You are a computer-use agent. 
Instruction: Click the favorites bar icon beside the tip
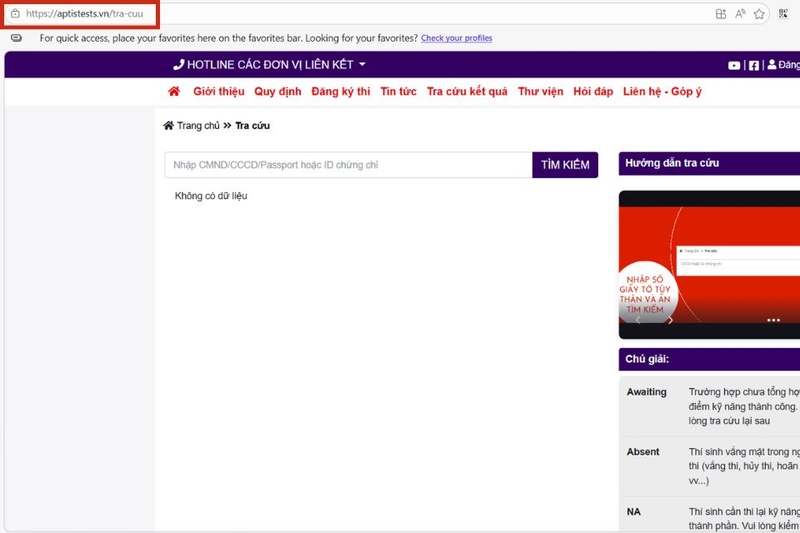point(16,38)
